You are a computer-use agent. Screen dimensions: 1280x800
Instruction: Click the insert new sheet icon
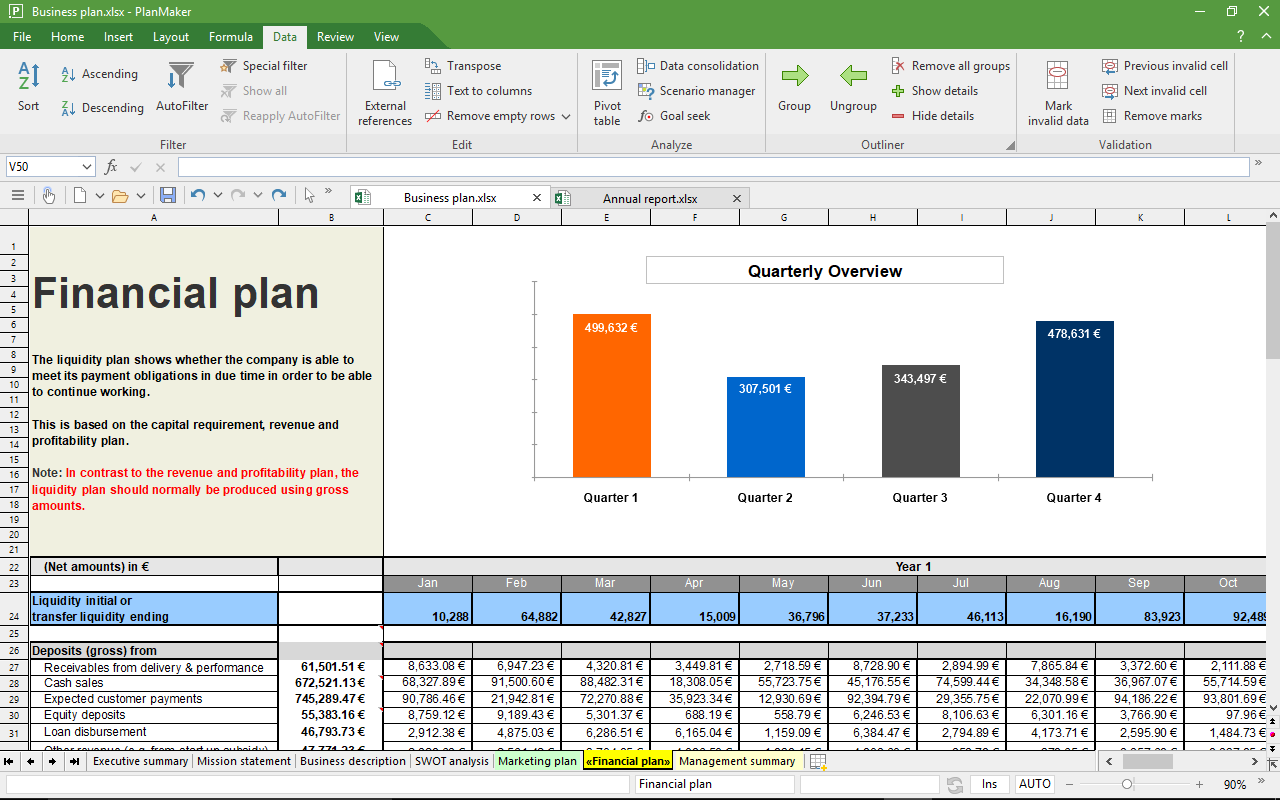(x=818, y=762)
